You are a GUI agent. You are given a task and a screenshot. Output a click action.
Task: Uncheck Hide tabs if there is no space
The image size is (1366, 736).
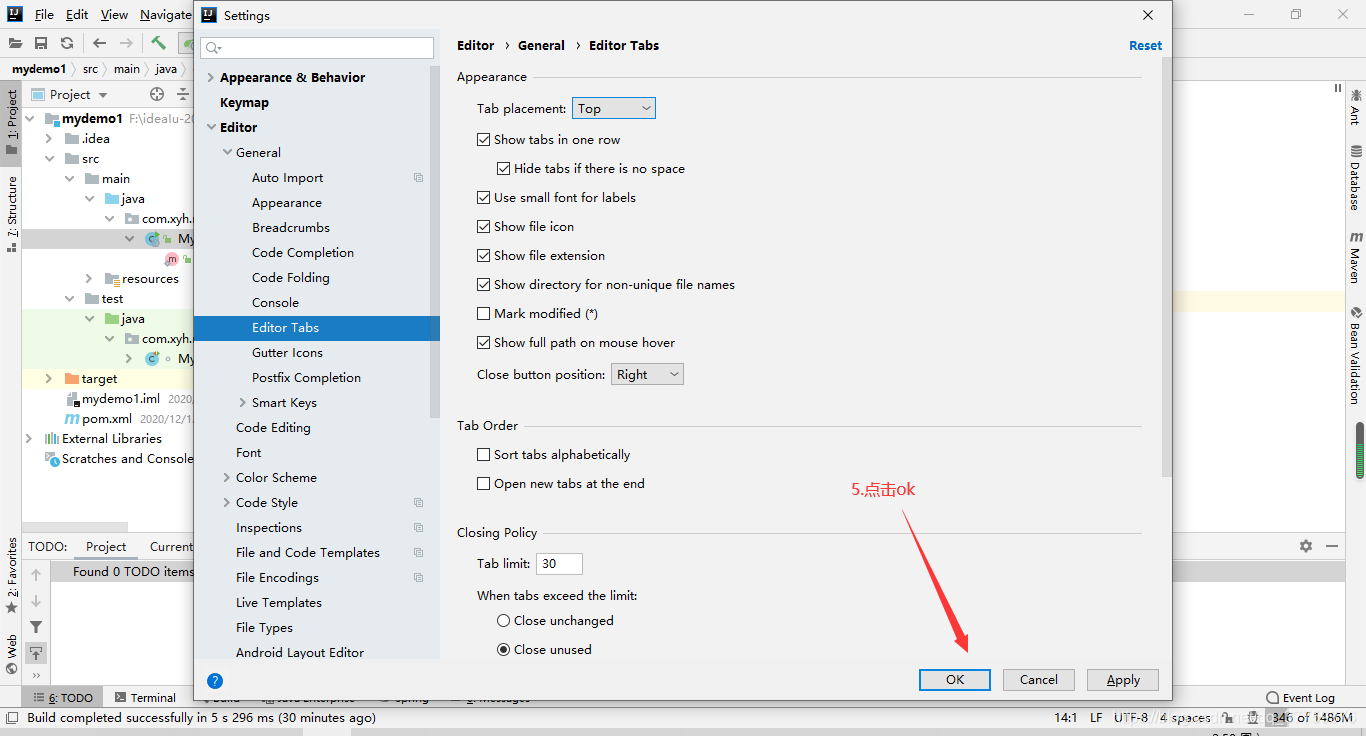[504, 169]
